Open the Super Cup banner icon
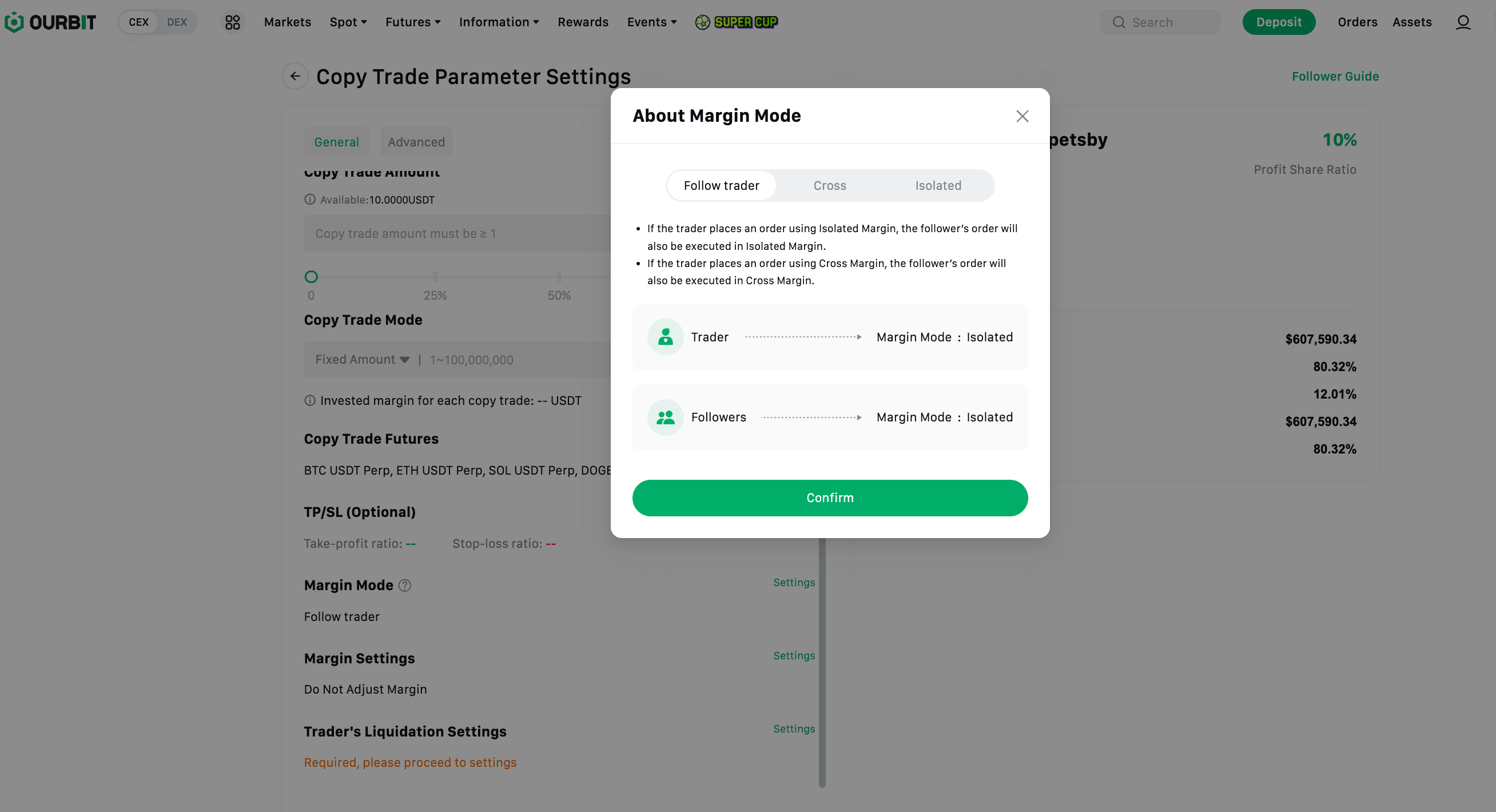Screen dimensions: 1496x812 coord(737,22)
